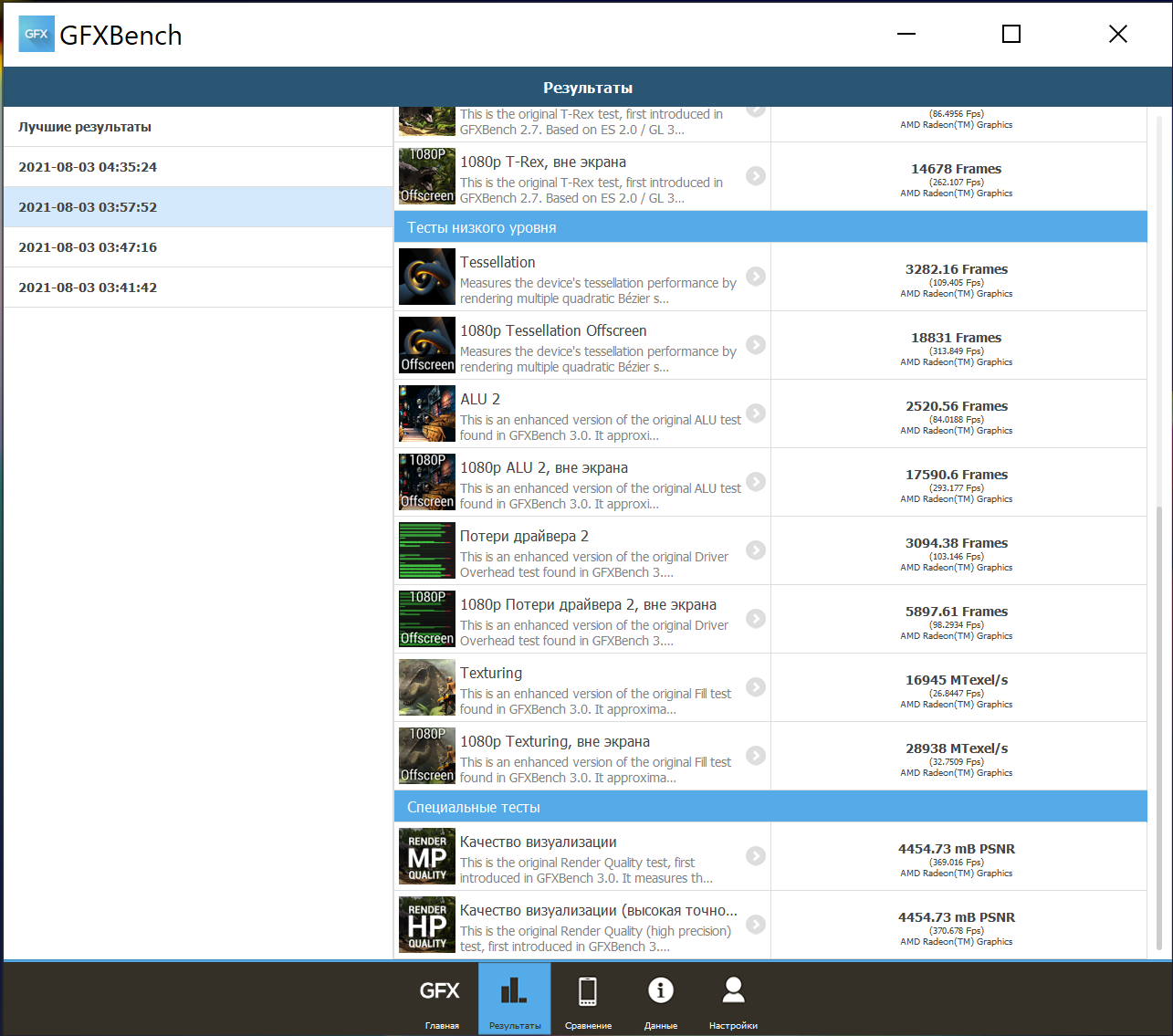Click the 16945 MTexel/s result
Image resolution: width=1173 pixels, height=1036 pixels.
point(957,680)
